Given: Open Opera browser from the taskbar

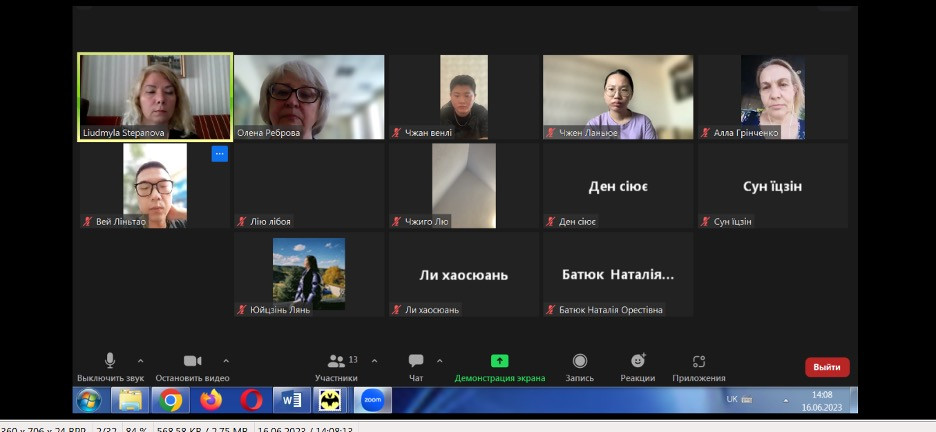Looking at the screenshot, I should [x=251, y=400].
